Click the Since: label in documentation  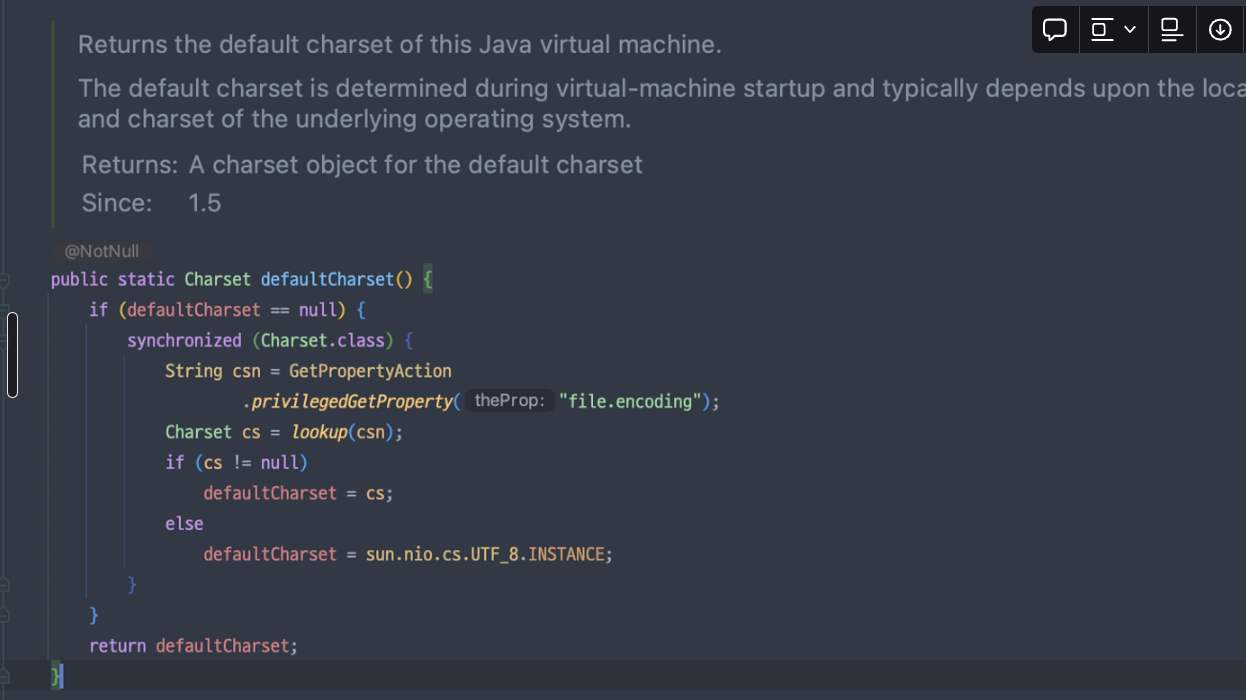pyautogui.click(x=117, y=203)
